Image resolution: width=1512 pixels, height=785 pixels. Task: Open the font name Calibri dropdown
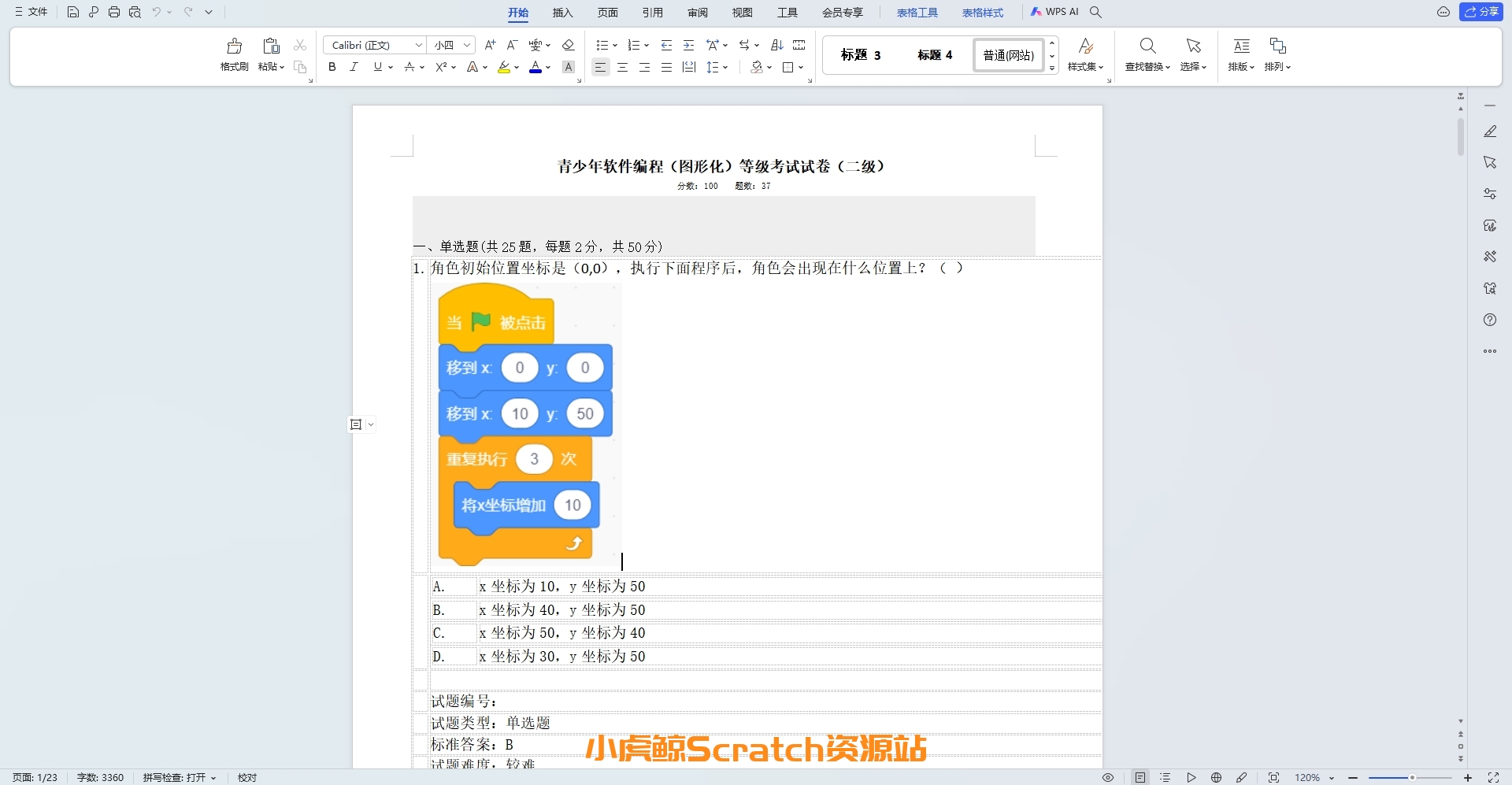(x=419, y=45)
